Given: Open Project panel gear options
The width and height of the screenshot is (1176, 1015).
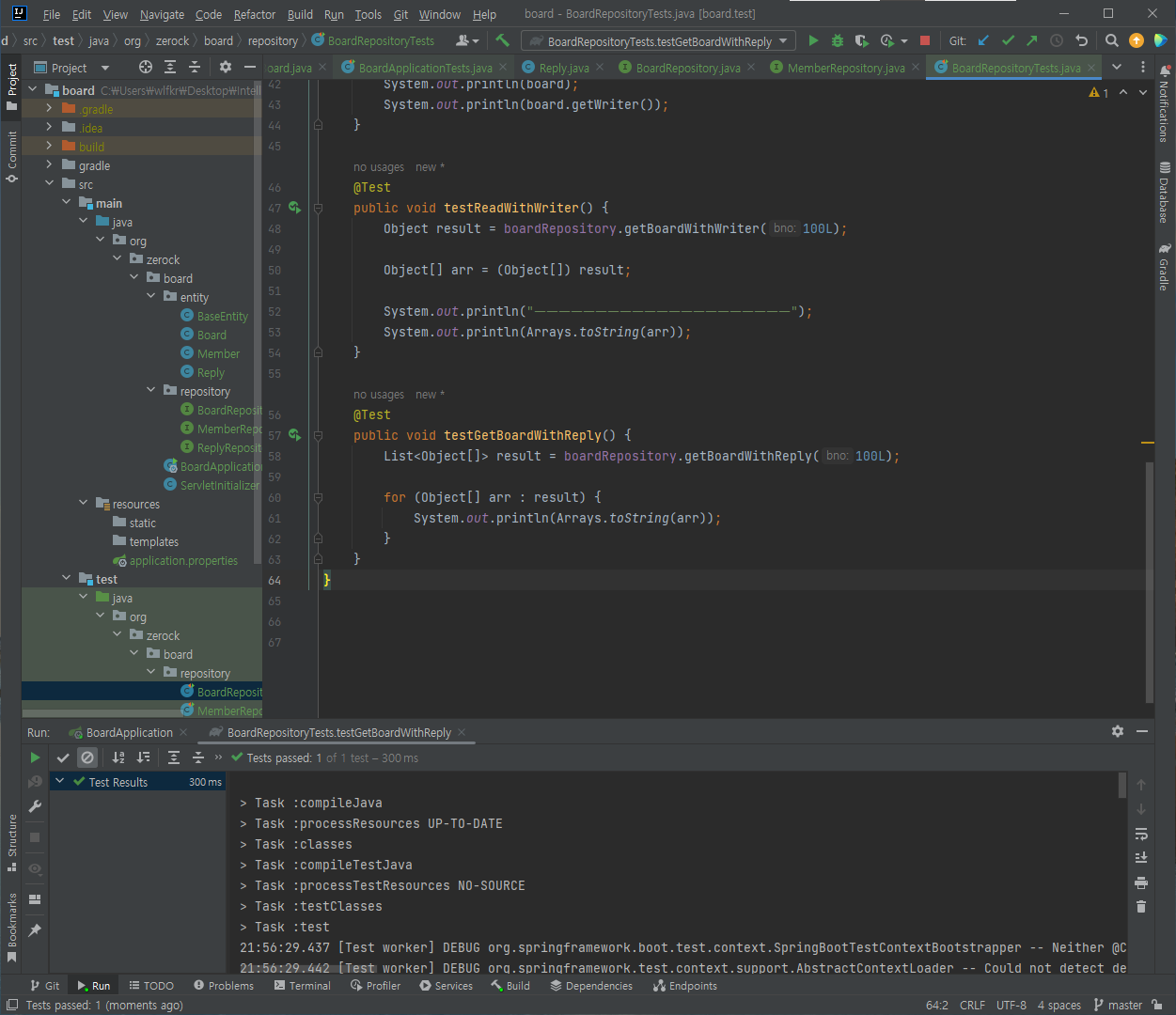Looking at the screenshot, I should 225,67.
